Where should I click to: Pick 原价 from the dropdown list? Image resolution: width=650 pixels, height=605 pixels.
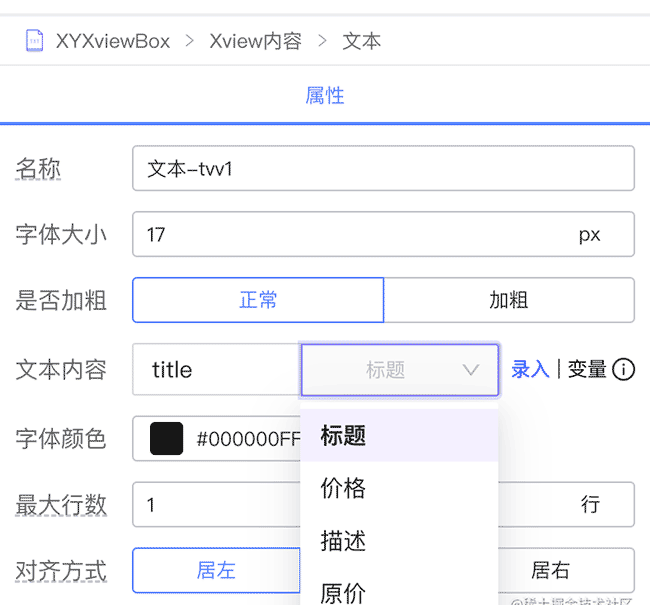399,591
